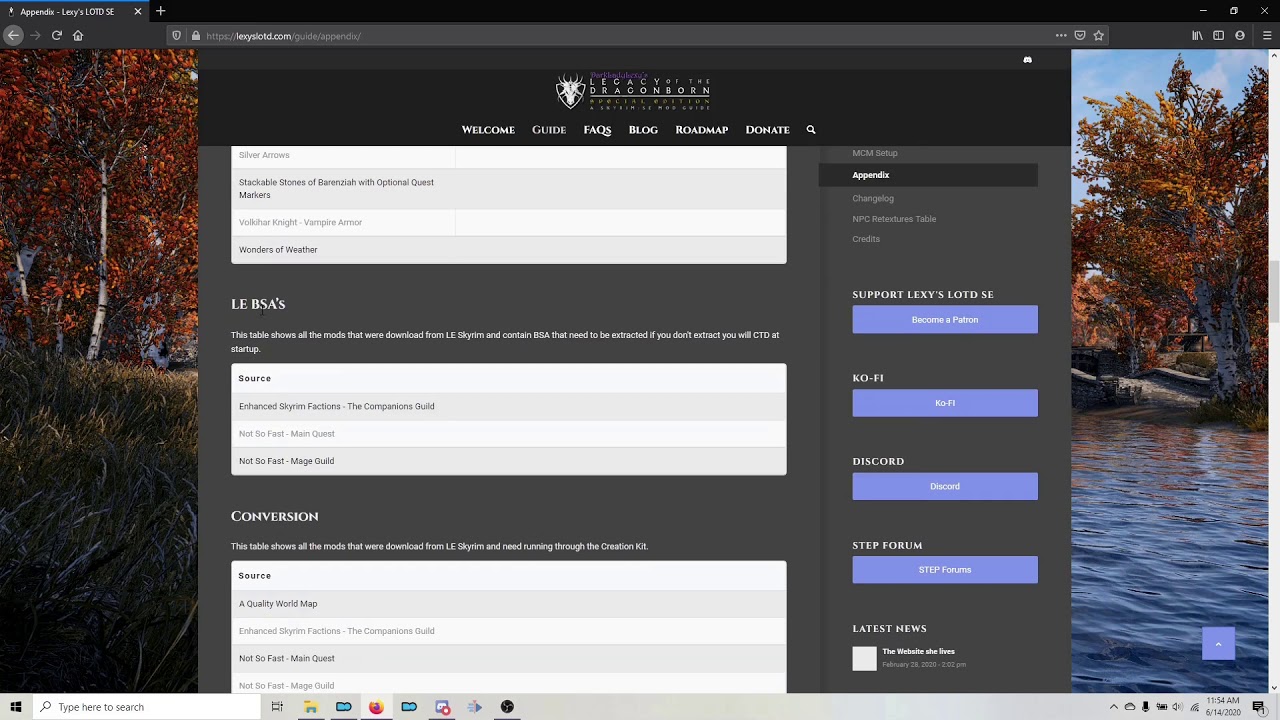The width and height of the screenshot is (1280, 720).
Task: Open the WELCOME menu item
Action: tap(488, 130)
